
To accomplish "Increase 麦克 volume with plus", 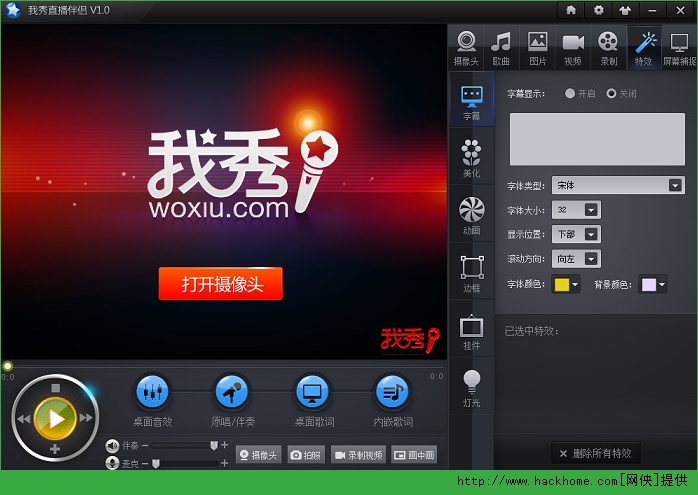I will tap(225, 463).
